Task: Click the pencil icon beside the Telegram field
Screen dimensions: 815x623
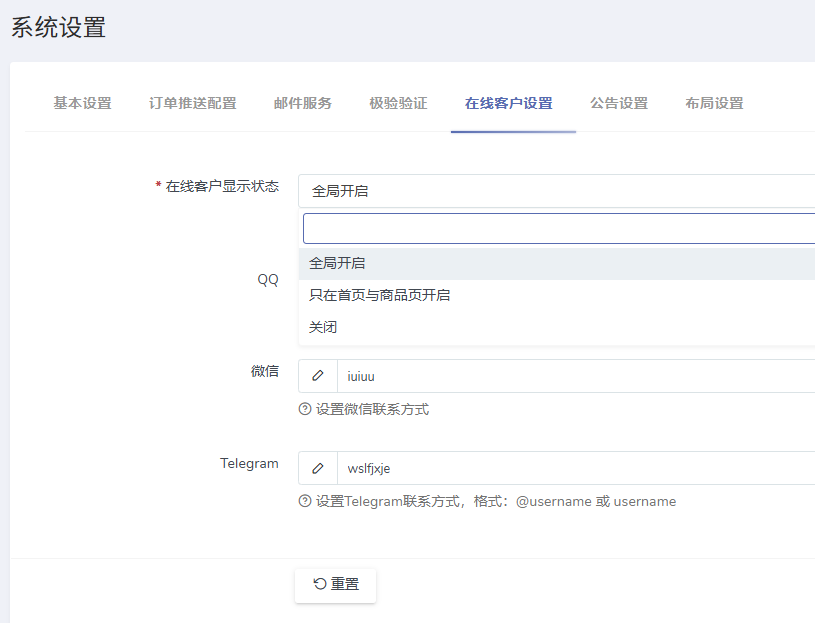Action: point(318,468)
